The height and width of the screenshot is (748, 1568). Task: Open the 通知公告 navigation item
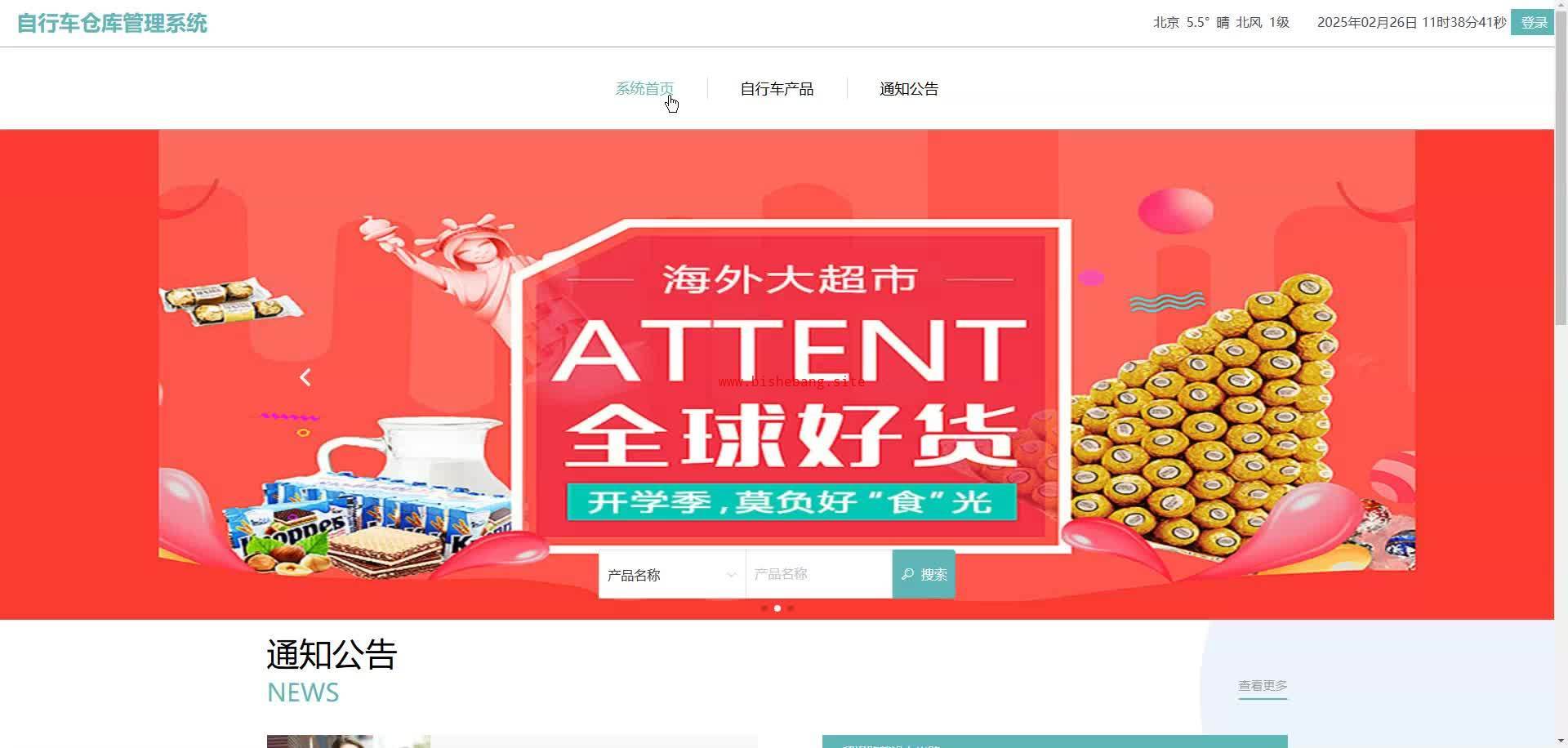(x=909, y=88)
